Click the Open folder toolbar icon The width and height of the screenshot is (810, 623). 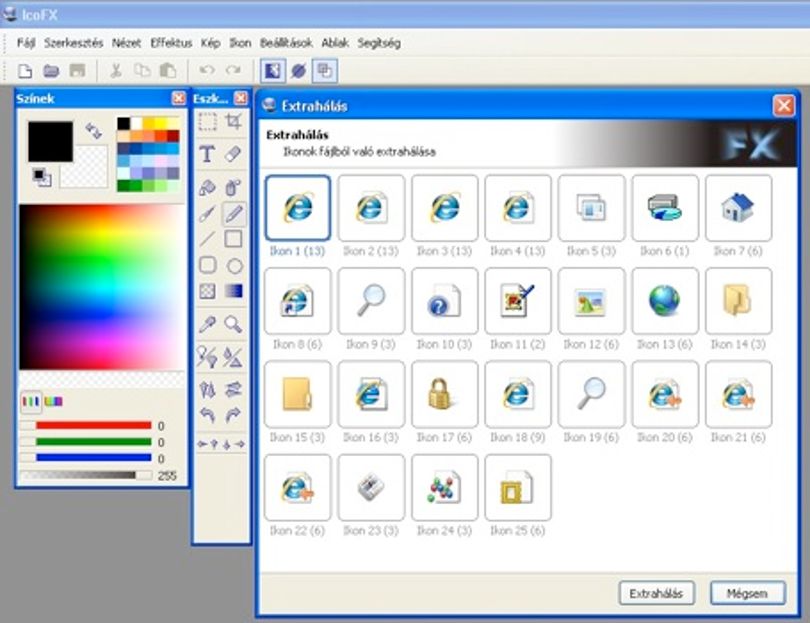point(51,71)
